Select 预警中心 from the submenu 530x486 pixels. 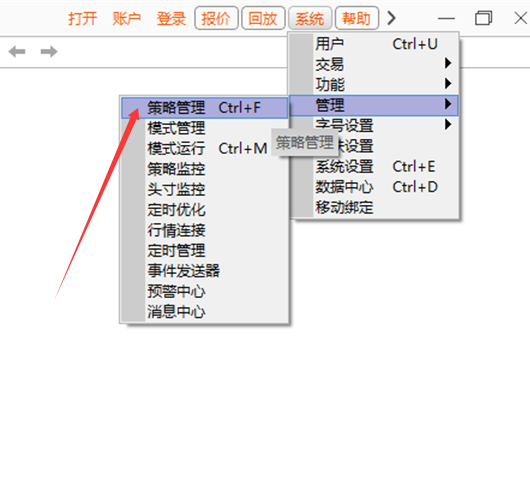coord(204,291)
